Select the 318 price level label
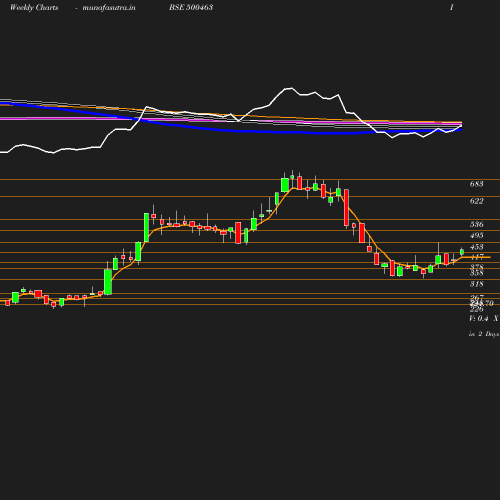500x500 pixels. [x=476, y=284]
